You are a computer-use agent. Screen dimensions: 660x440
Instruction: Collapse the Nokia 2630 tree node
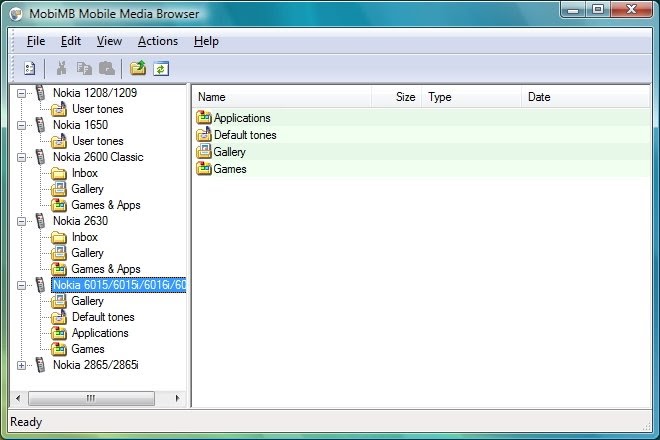(21, 221)
